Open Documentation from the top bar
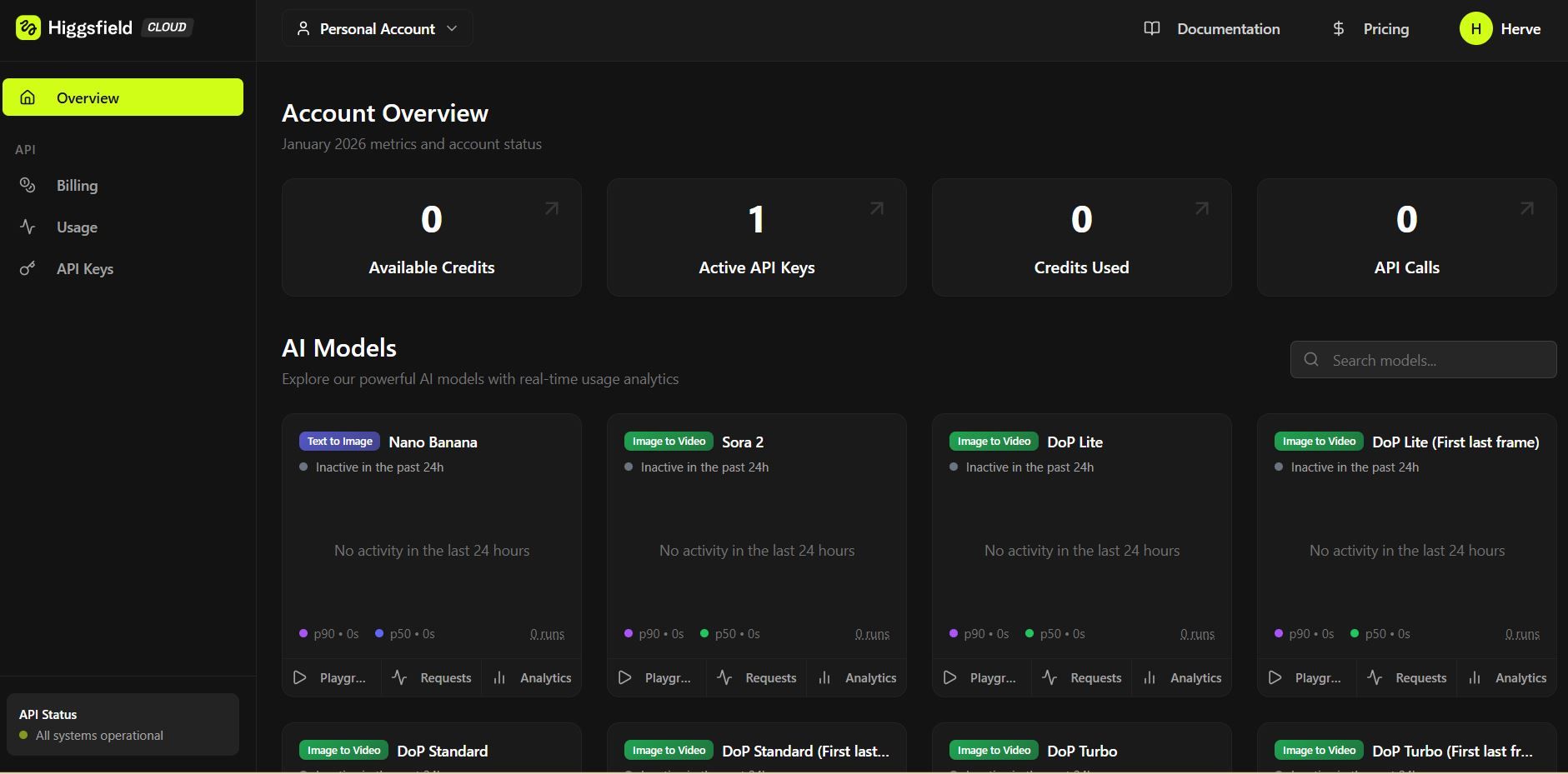The width and height of the screenshot is (1568, 774). click(1212, 29)
